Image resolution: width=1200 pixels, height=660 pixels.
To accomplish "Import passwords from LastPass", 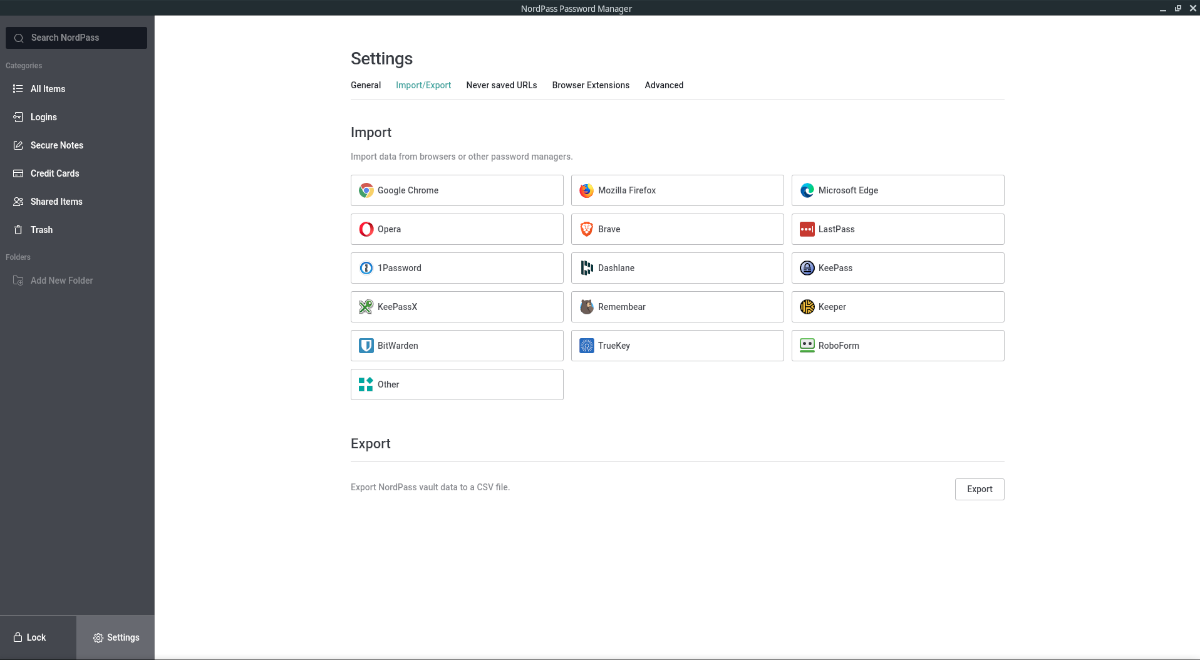I will 897,229.
